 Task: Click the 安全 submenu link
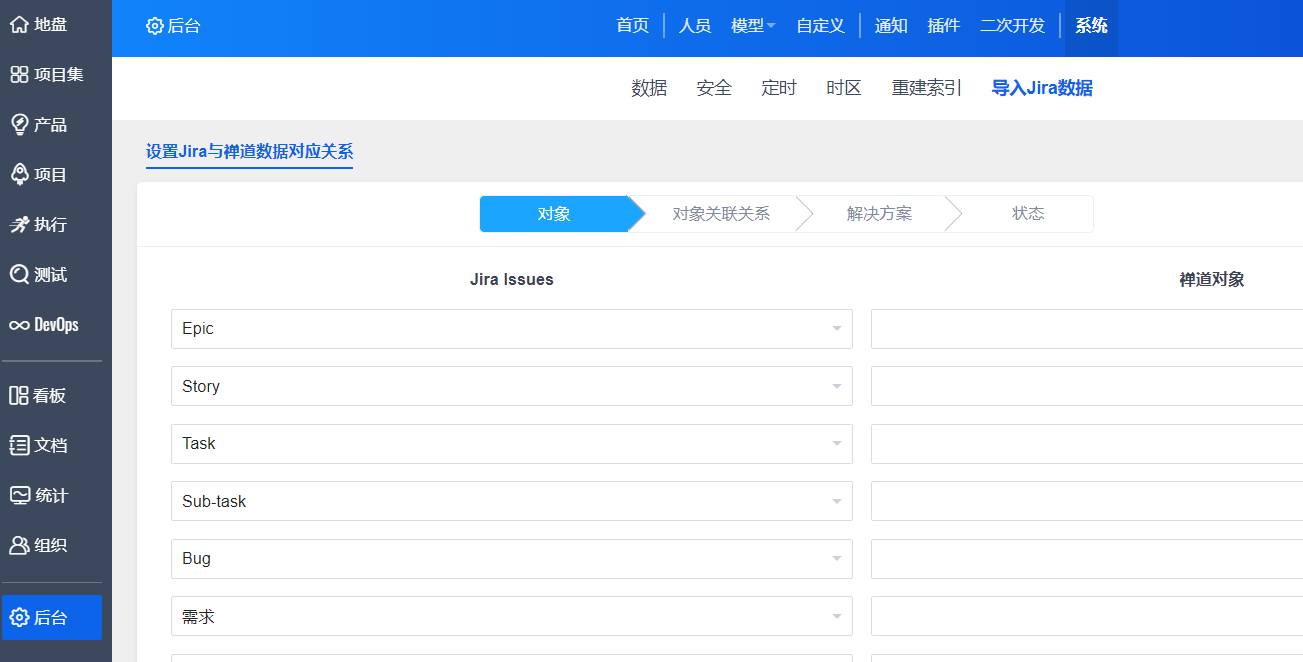(x=714, y=88)
